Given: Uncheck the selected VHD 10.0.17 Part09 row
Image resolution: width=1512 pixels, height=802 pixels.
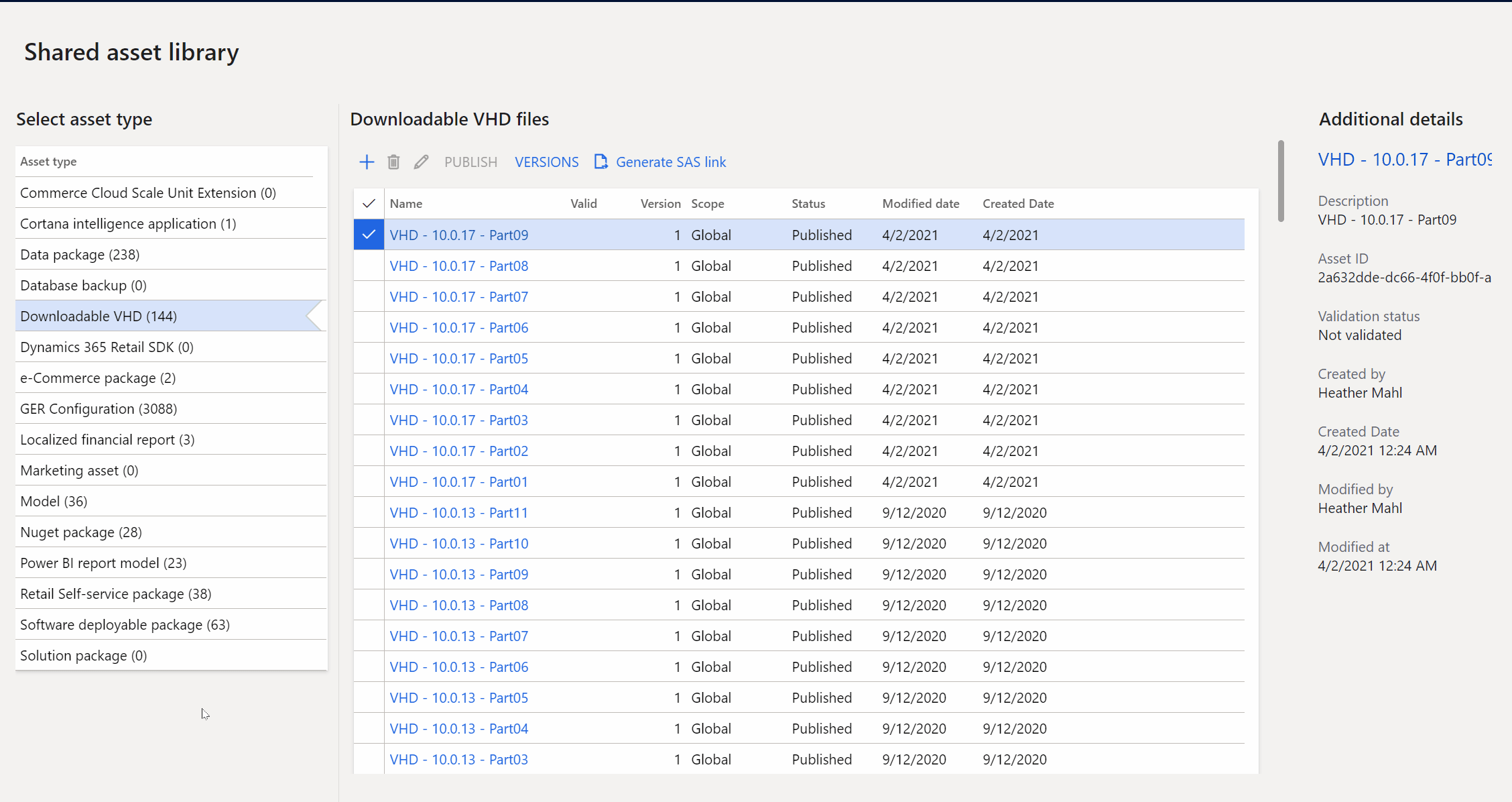Looking at the screenshot, I should click(x=369, y=235).
